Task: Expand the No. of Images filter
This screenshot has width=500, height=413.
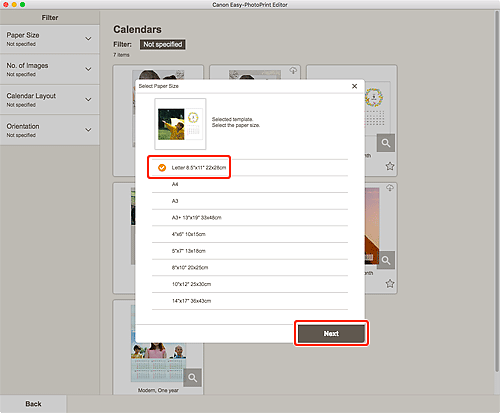Action: coord(50,69)
